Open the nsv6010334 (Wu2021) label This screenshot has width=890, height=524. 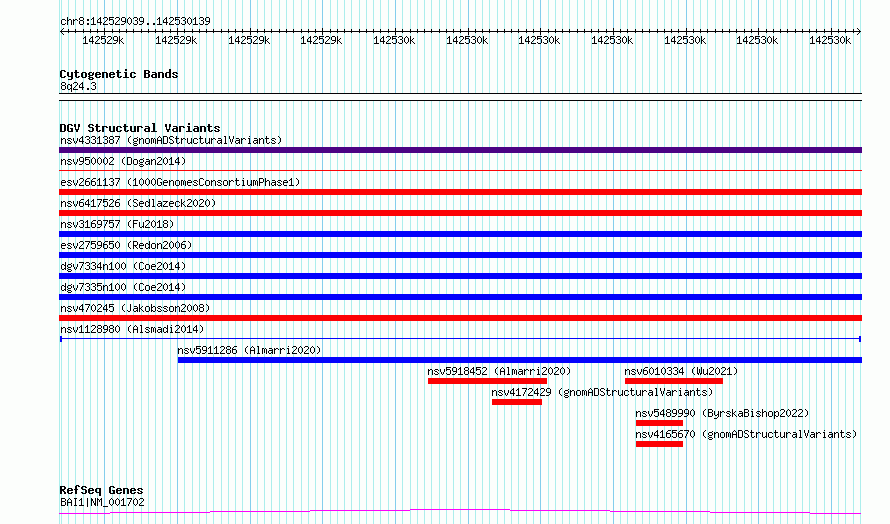(681, 371)
